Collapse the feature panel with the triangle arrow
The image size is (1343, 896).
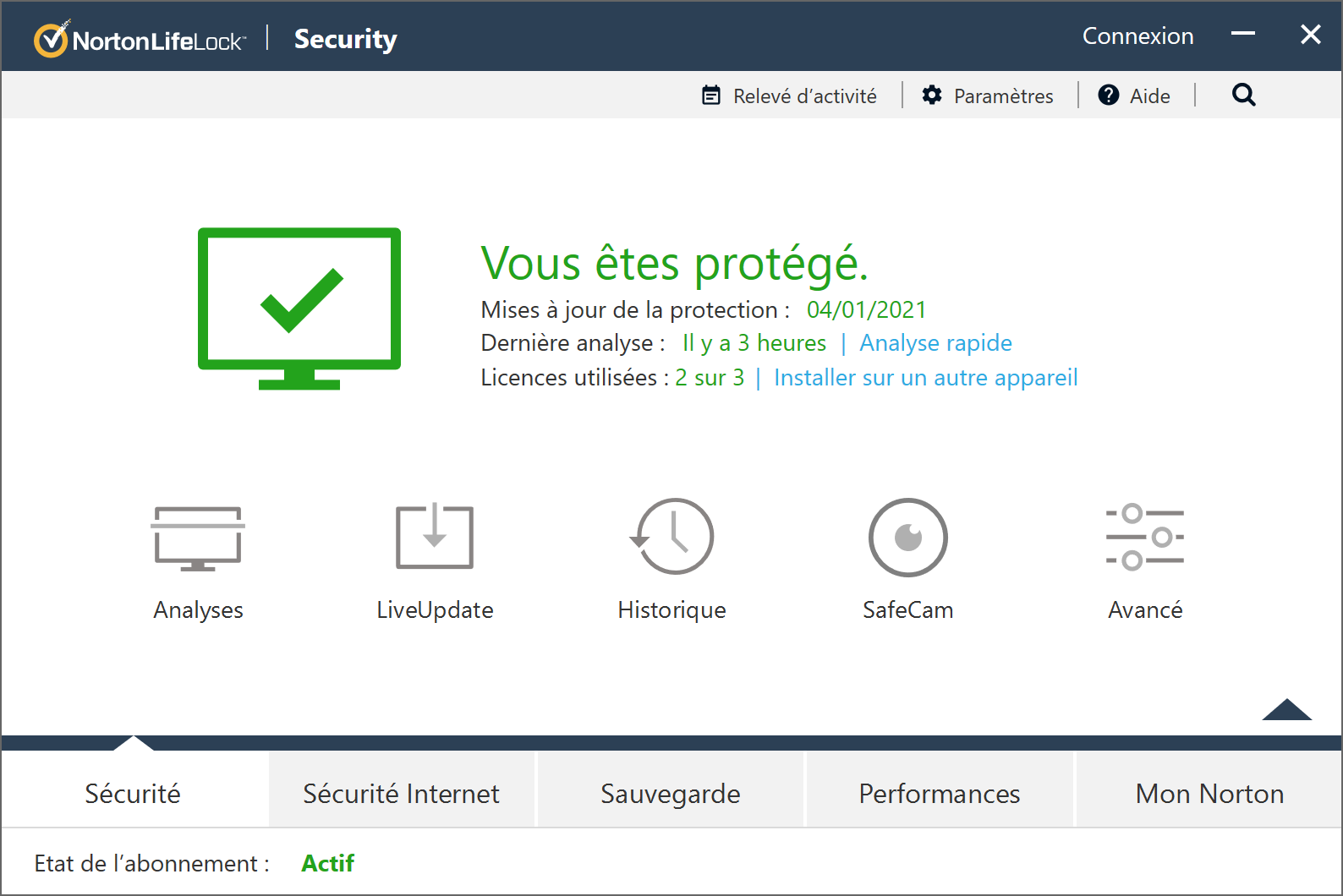(x=1286, y=710)
